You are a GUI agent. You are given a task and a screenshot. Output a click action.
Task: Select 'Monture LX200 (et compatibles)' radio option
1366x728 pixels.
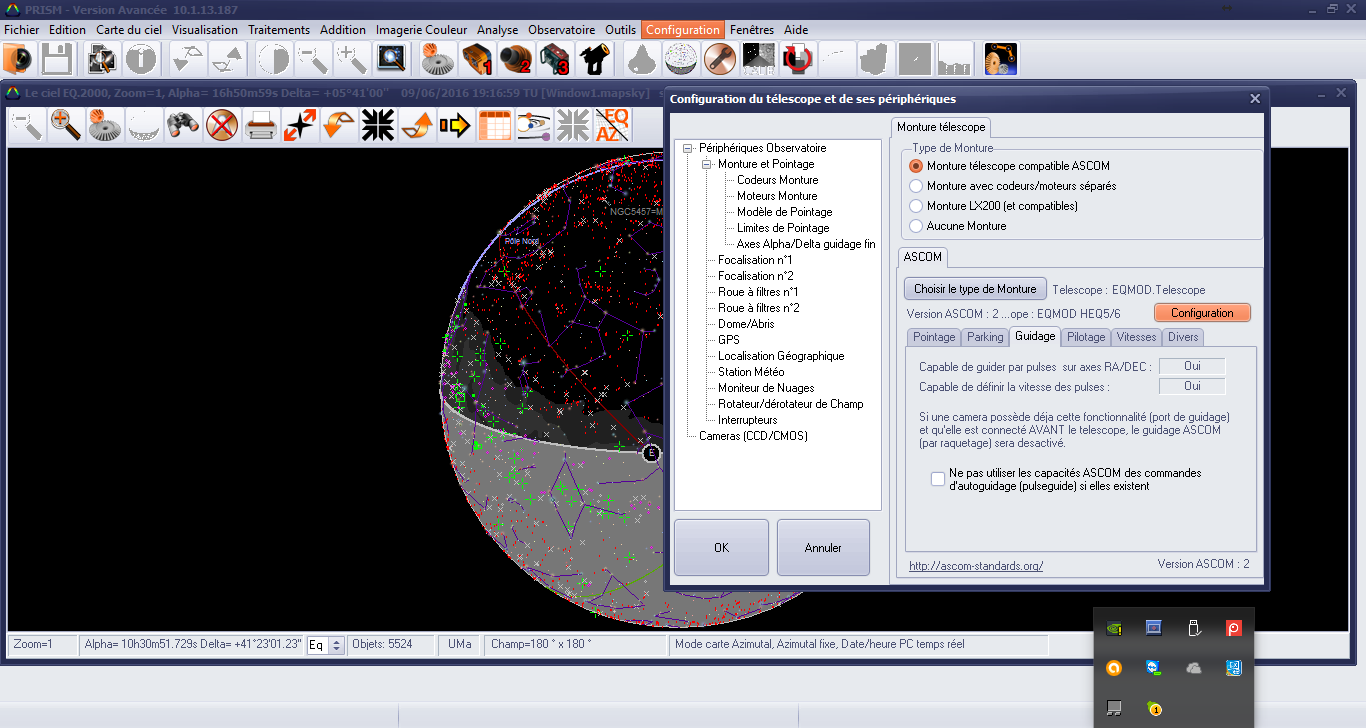(x=916, y=206)
